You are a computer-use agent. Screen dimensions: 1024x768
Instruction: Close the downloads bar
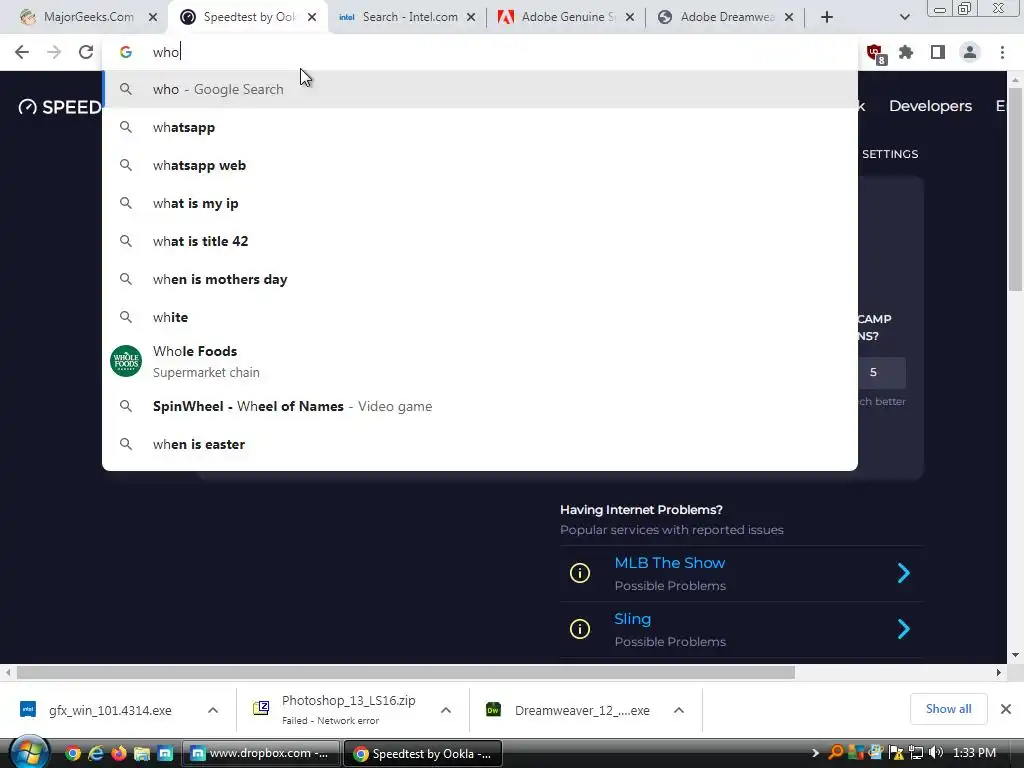click(x=1006, y=709)
